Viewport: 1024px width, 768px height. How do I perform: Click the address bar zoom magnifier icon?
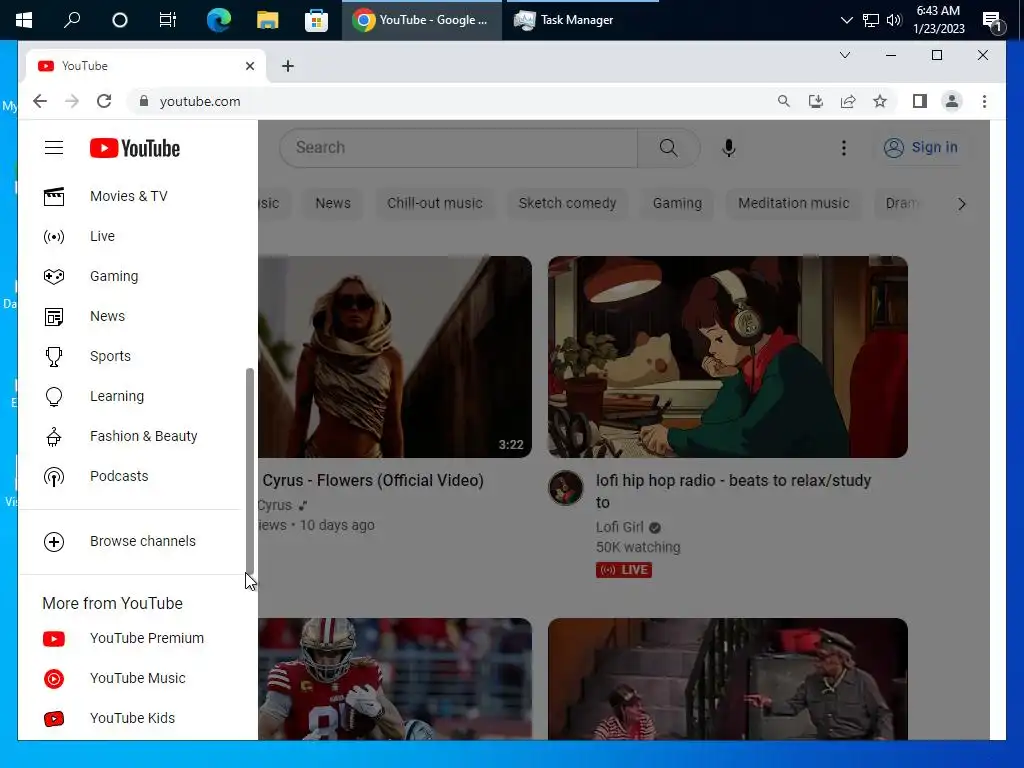click(x=784, y=101)
